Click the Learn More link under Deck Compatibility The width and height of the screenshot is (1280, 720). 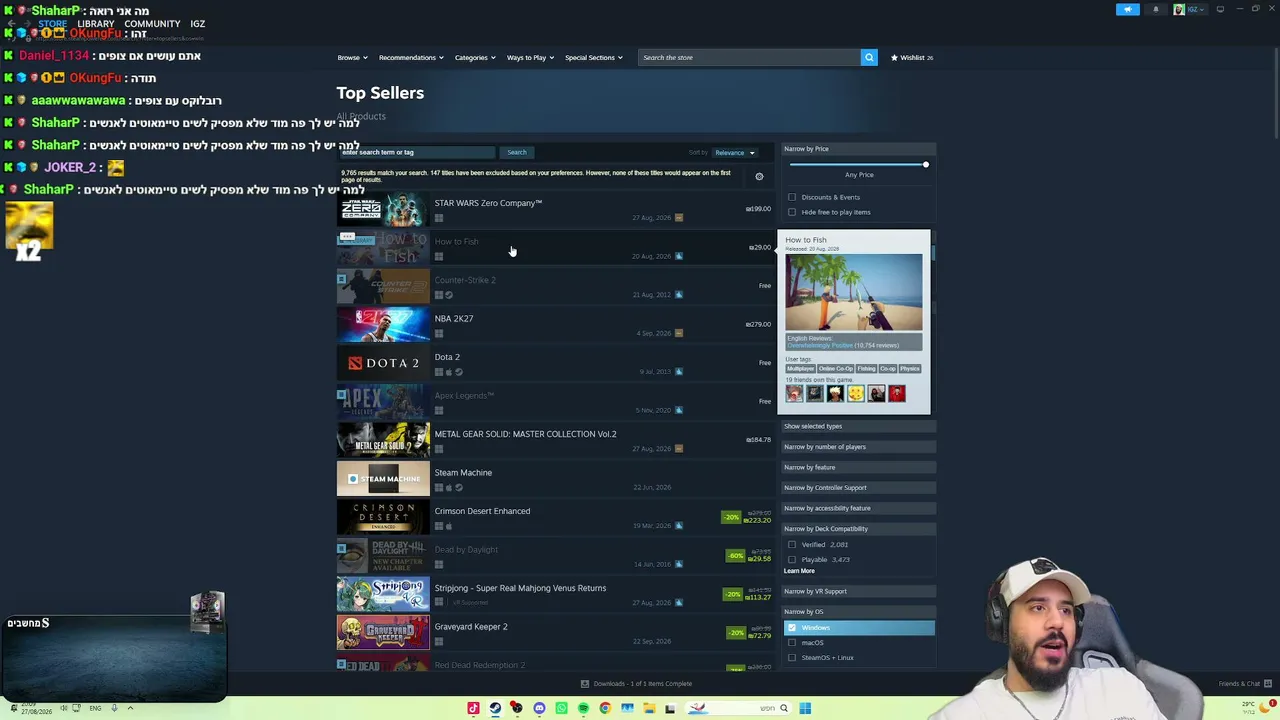click(x=799, y=571)
